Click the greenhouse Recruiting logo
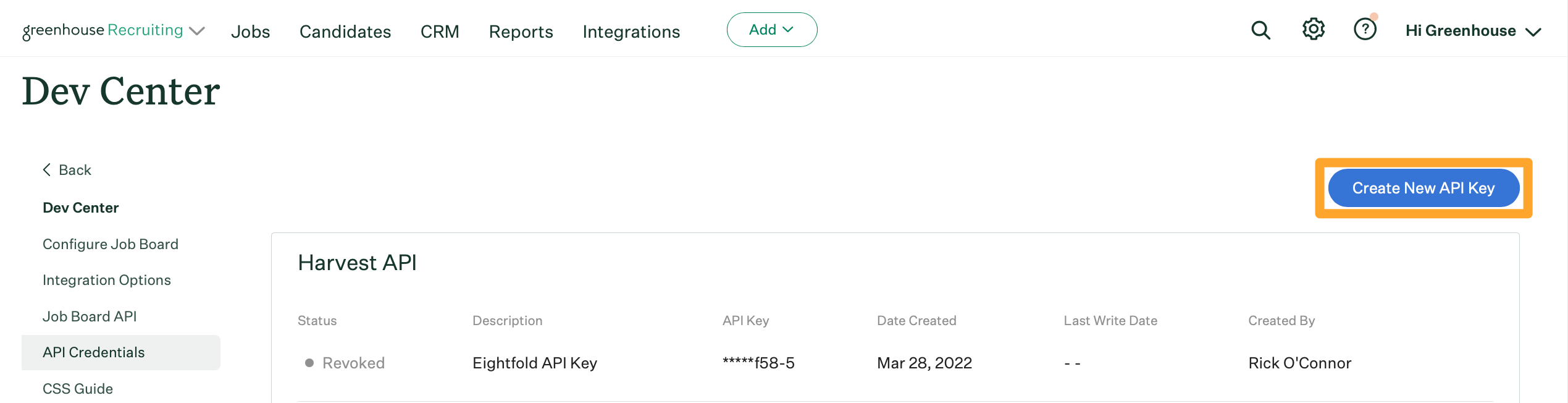The height and width of the screenshot is (403, 1568). click(x=103, y=30)
